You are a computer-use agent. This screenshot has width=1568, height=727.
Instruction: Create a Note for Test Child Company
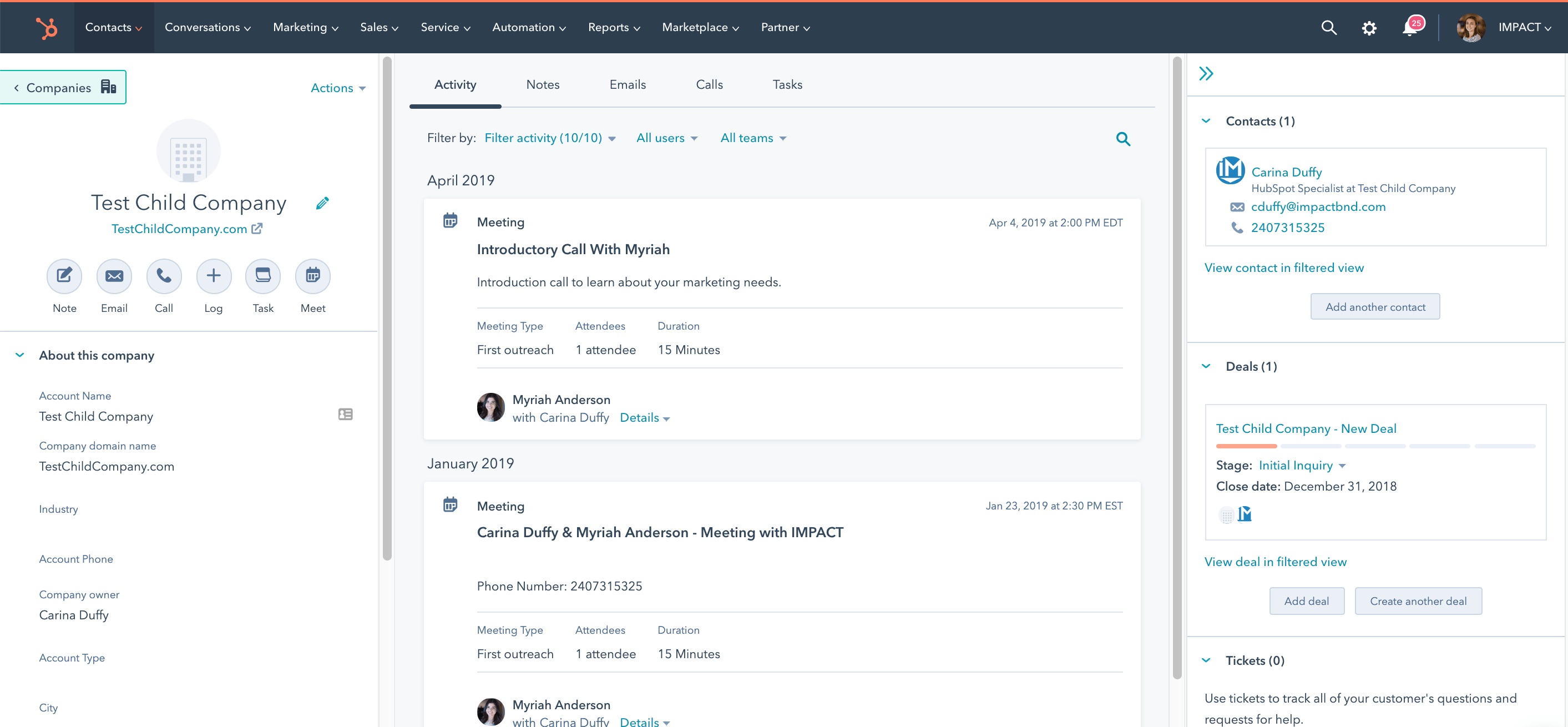(64, 276)
